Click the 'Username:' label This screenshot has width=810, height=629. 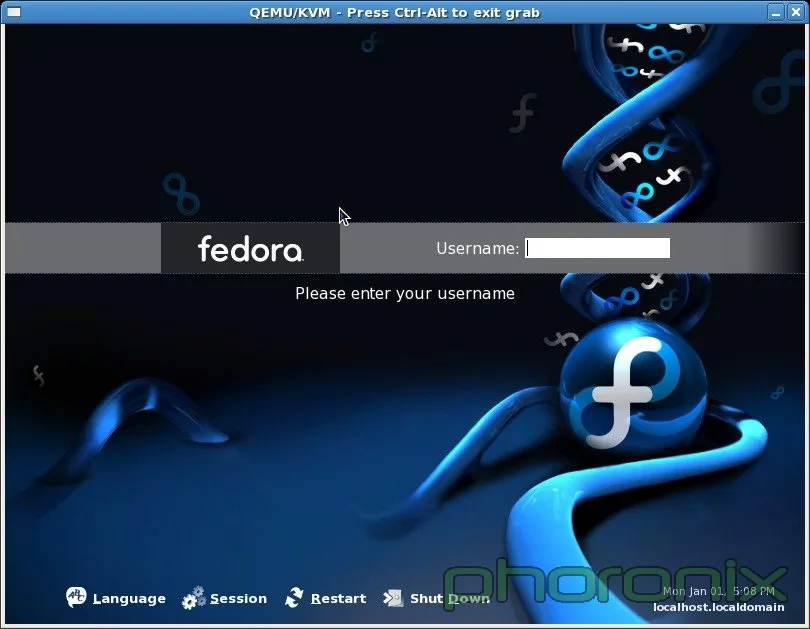477,248
